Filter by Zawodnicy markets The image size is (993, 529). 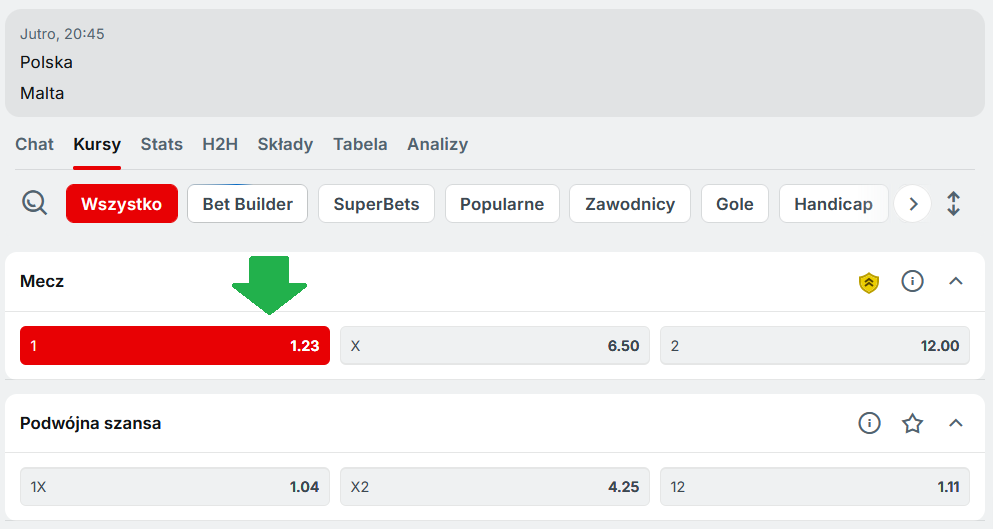630,204
